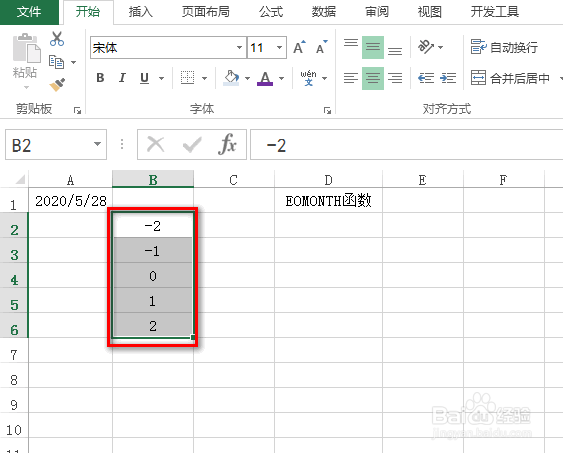The width and height of the screenshot is (563, 453).
Task: Click the Select All corner triangle
Action: 20,179
